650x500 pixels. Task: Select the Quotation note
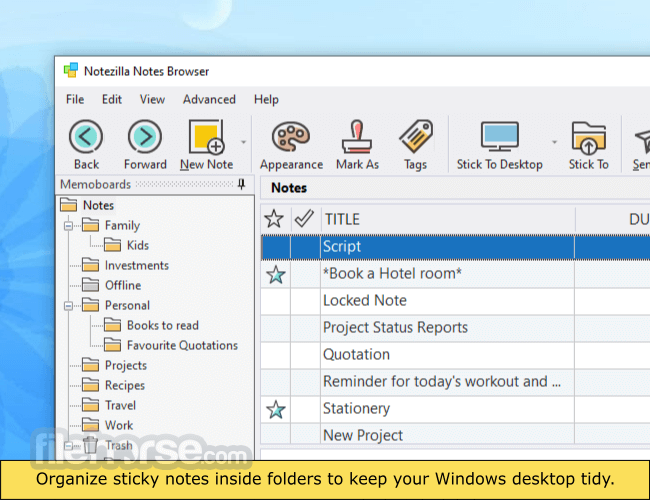point(455,355)
